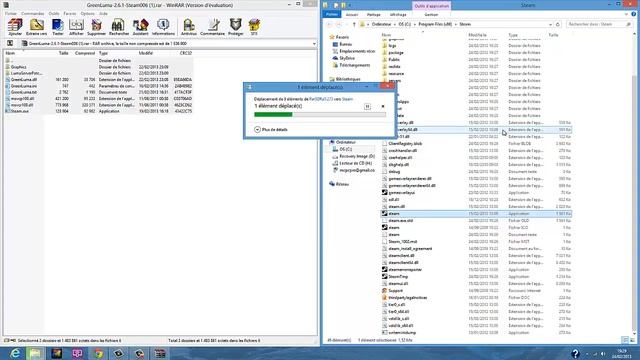This screenshot has height=360, width=640.
Task: Select SkyDrive in Explorer sidebar
Action: 347,58
